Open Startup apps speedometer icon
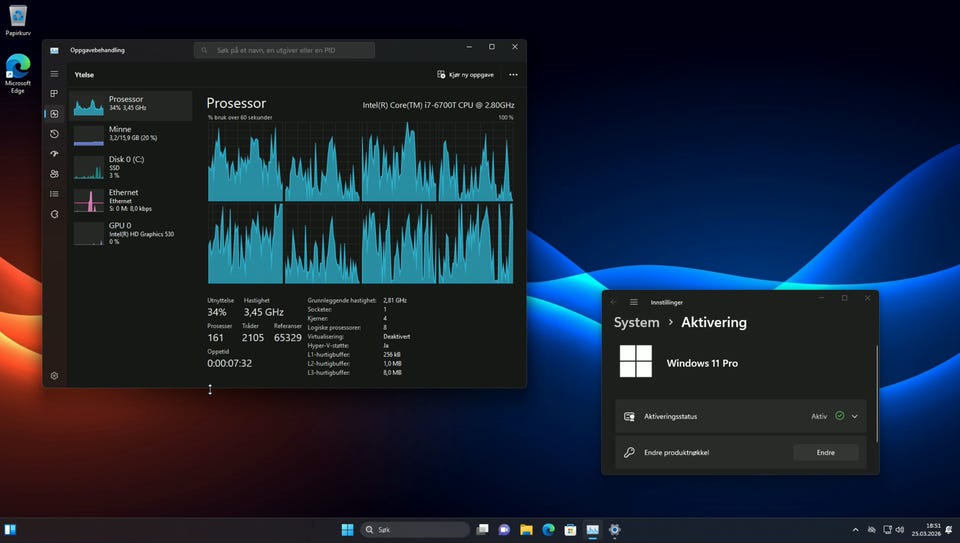The image size is (960, 543). (x=54, y=154)
